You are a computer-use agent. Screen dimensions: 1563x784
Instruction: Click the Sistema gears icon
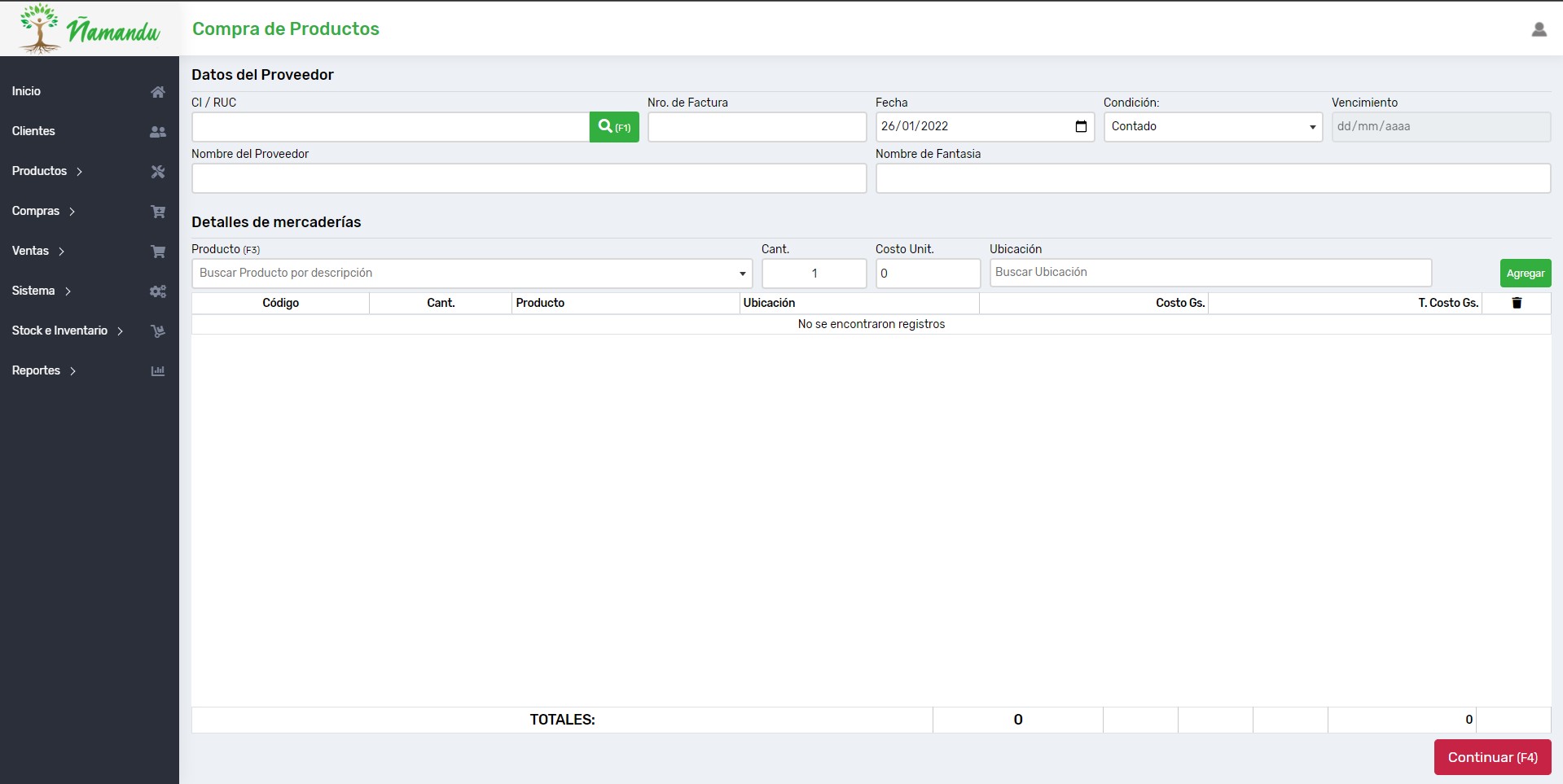[x=158, y=291]
